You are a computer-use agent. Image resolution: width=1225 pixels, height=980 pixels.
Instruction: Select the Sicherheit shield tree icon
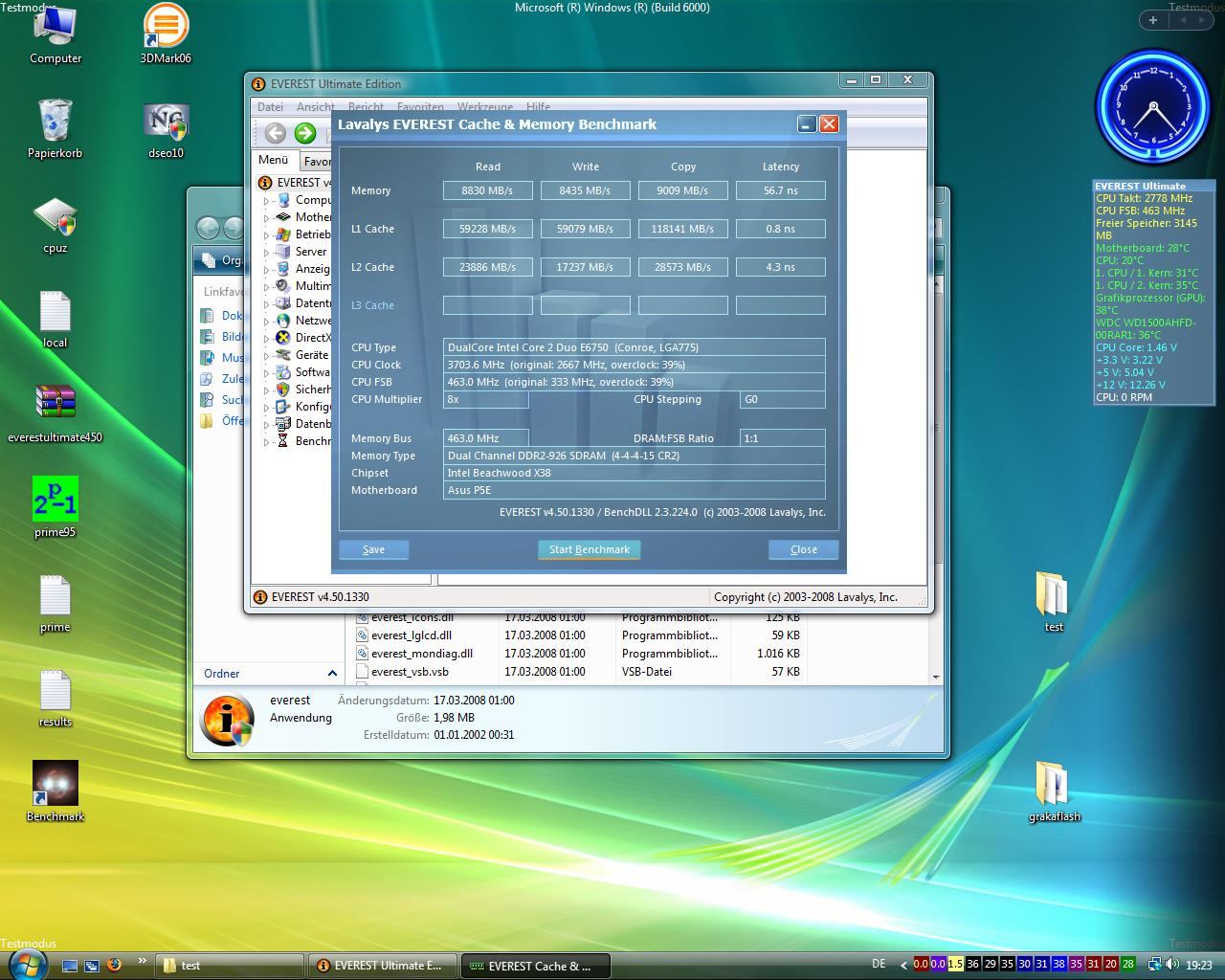(283, 390)
